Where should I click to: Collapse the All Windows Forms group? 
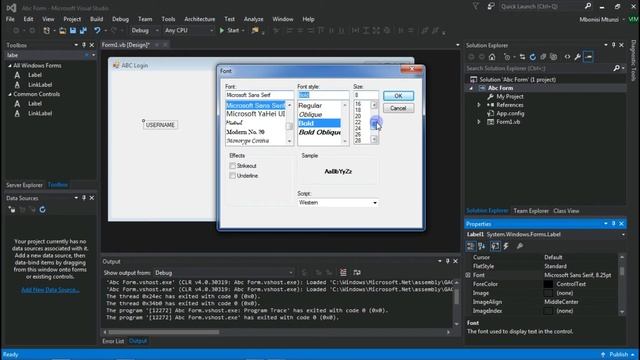click(x=10, y=66)
